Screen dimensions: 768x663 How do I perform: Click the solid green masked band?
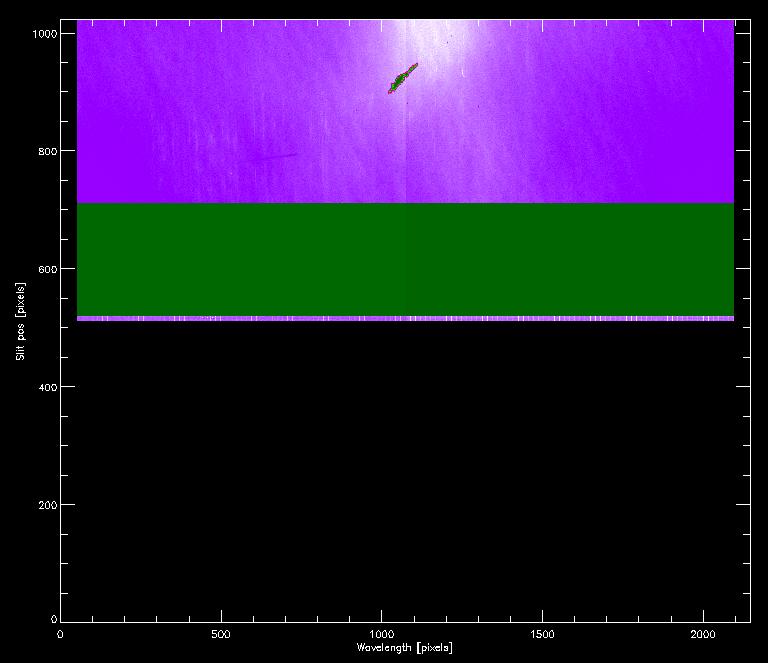coord(406,260)
